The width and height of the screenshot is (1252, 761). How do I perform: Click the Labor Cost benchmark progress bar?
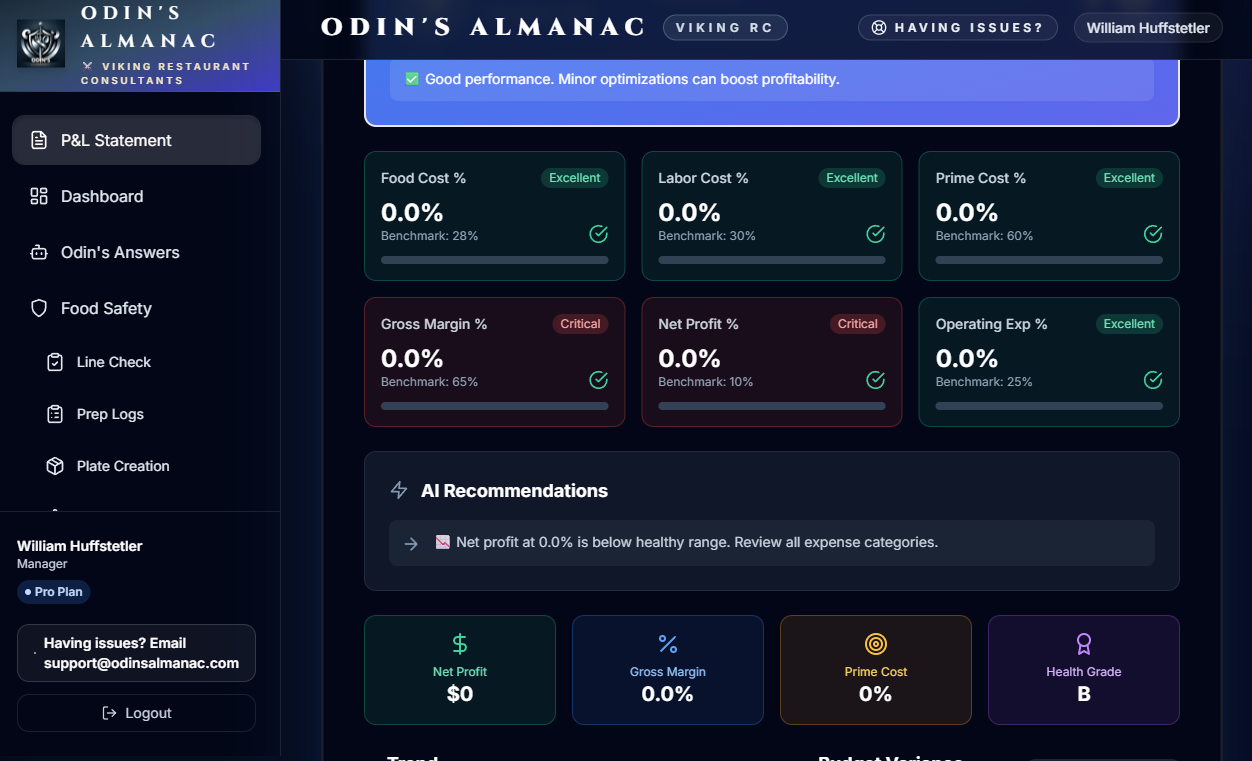coord(771,259)
